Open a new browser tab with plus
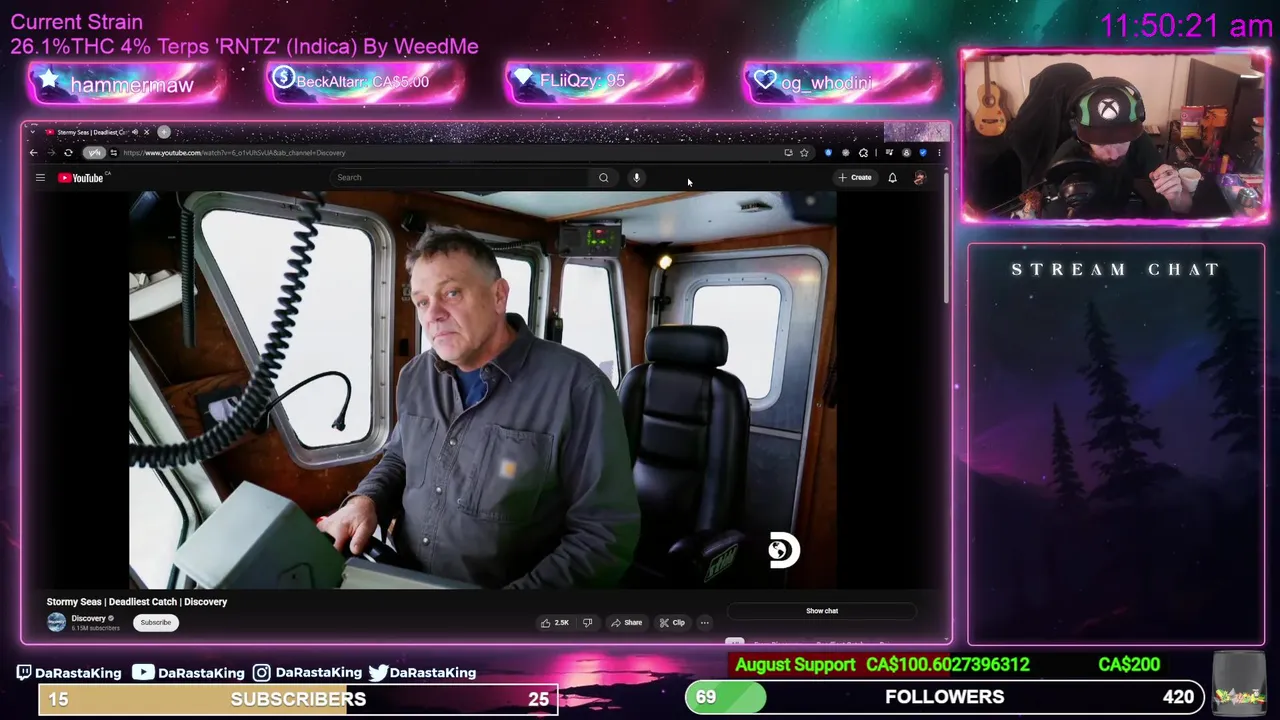 (x=164, y=132)
